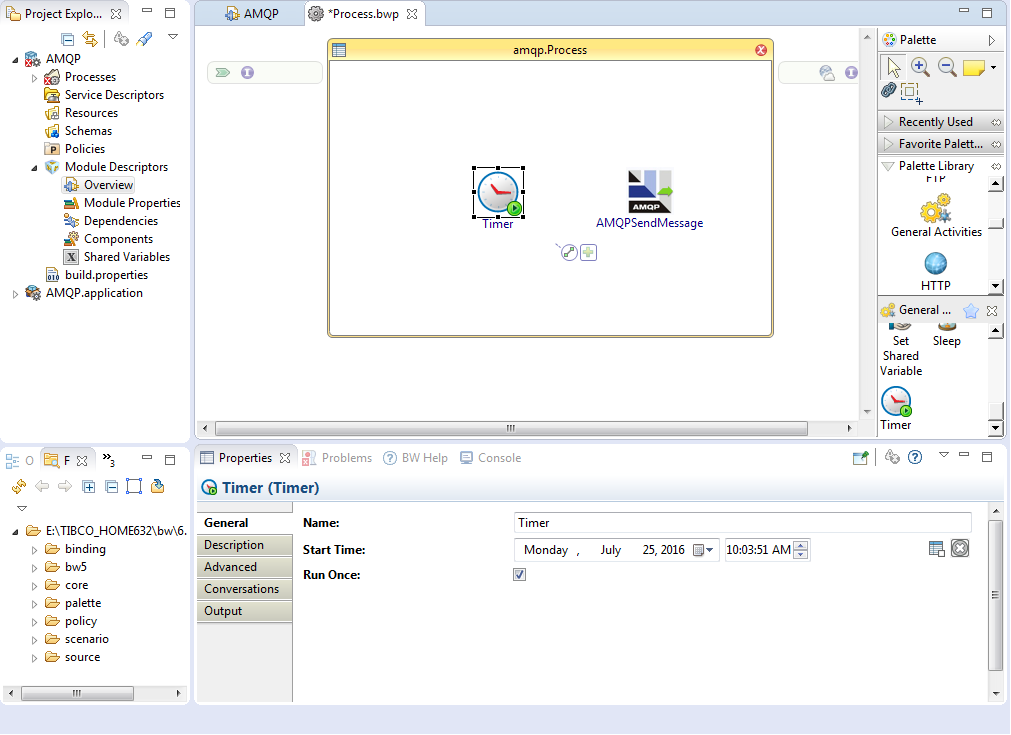Viewport: 1011px width, 735px height.
Task: Close the Process.bwp editor tab
Action: (412, 14)
